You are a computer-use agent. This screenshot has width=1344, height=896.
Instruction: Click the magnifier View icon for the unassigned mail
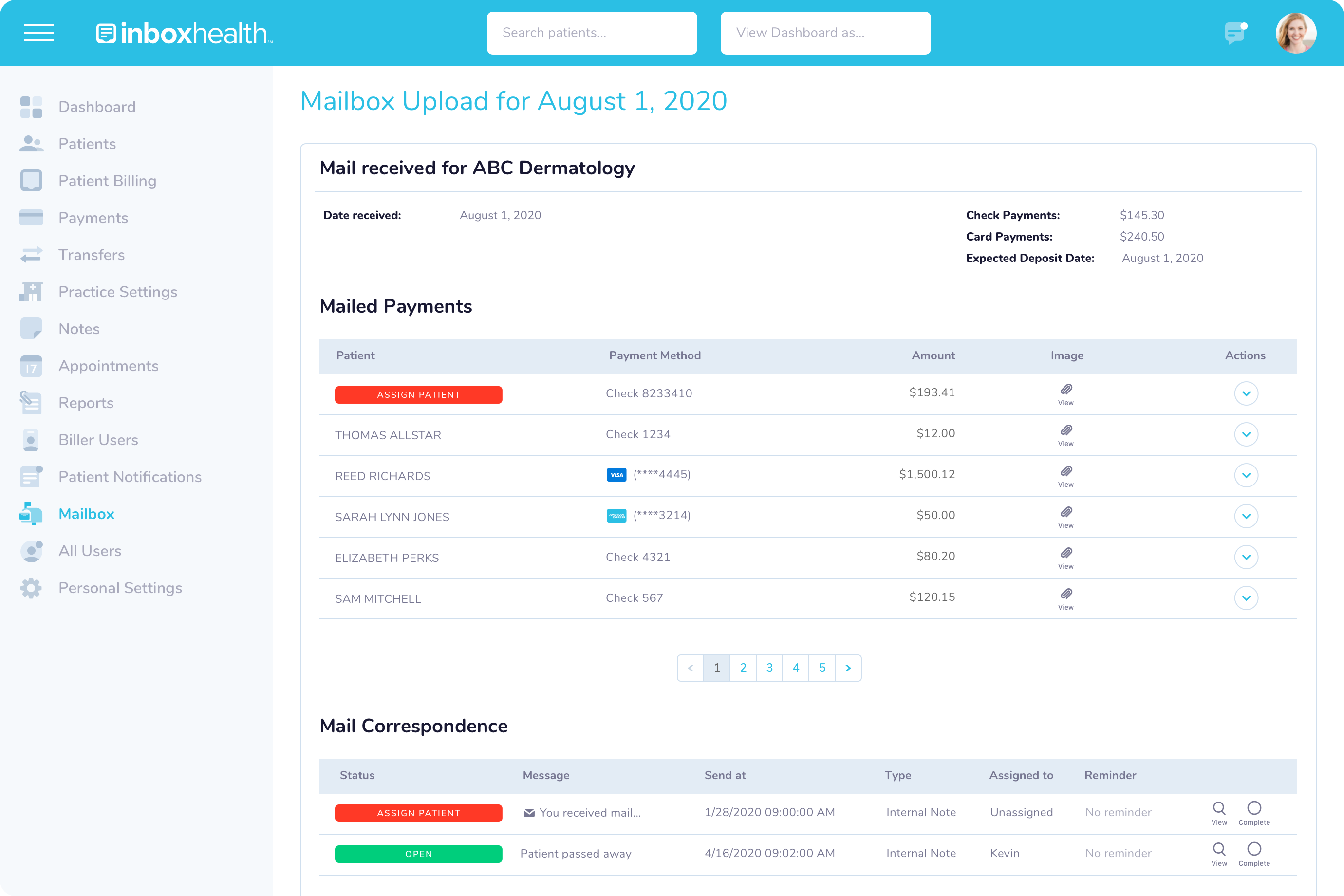[1219, 807]
